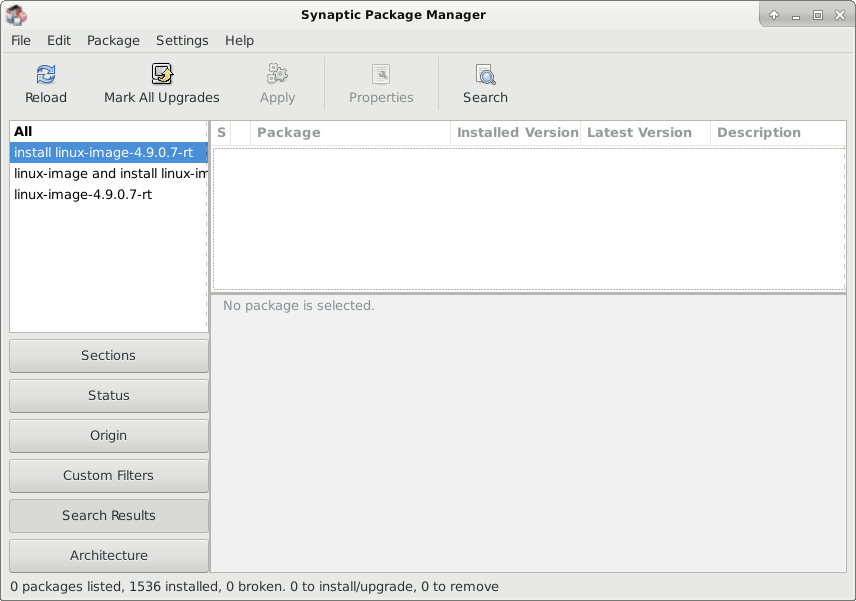Open the Search magnifier tool
This screenshot has width=856, height=601.
485,74
